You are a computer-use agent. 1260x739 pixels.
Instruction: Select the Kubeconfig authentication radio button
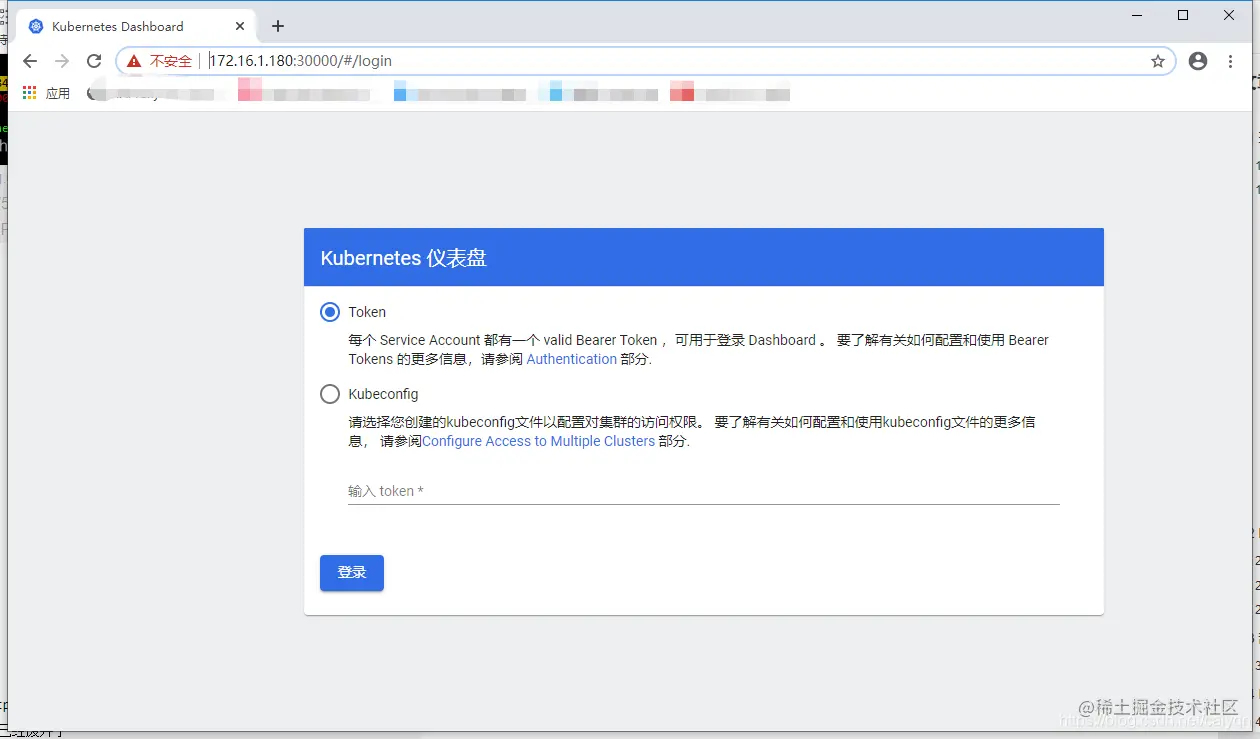pos(330,394)
